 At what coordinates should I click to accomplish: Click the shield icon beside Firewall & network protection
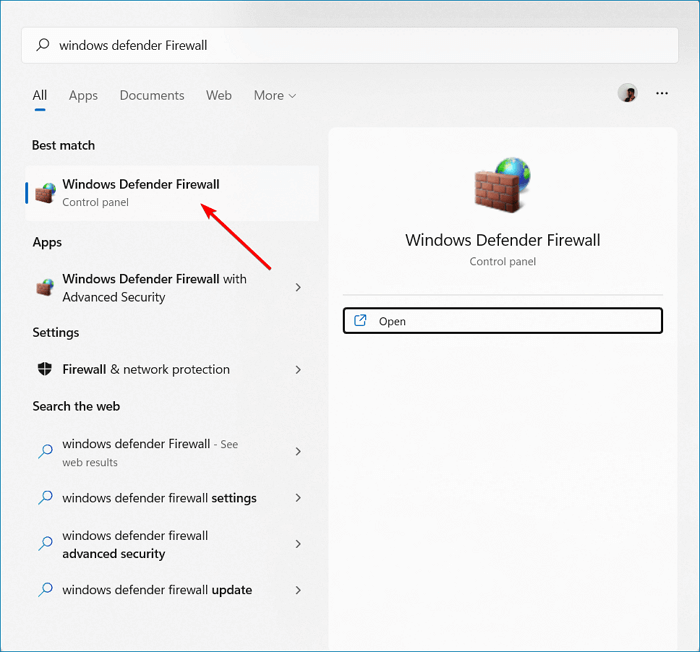point(45,369)
